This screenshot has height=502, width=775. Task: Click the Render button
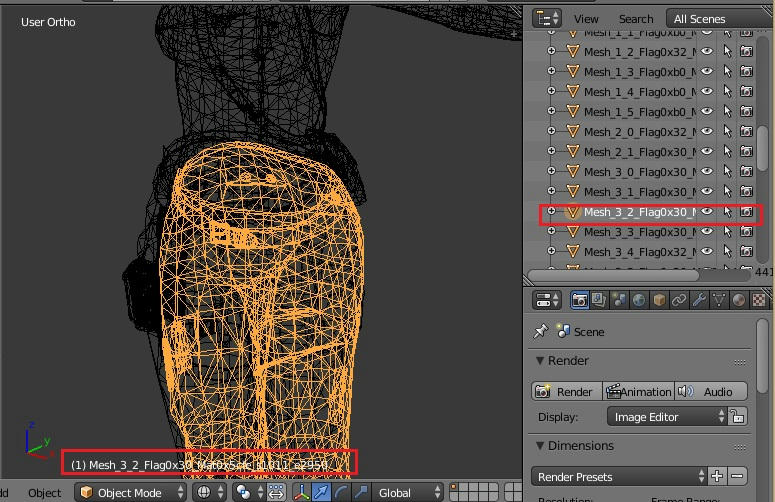[565, 392]
